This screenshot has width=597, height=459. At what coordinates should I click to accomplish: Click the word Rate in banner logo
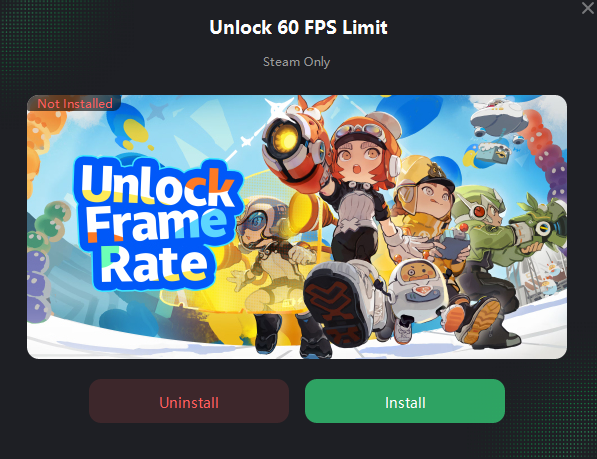(x=154, y=265)
